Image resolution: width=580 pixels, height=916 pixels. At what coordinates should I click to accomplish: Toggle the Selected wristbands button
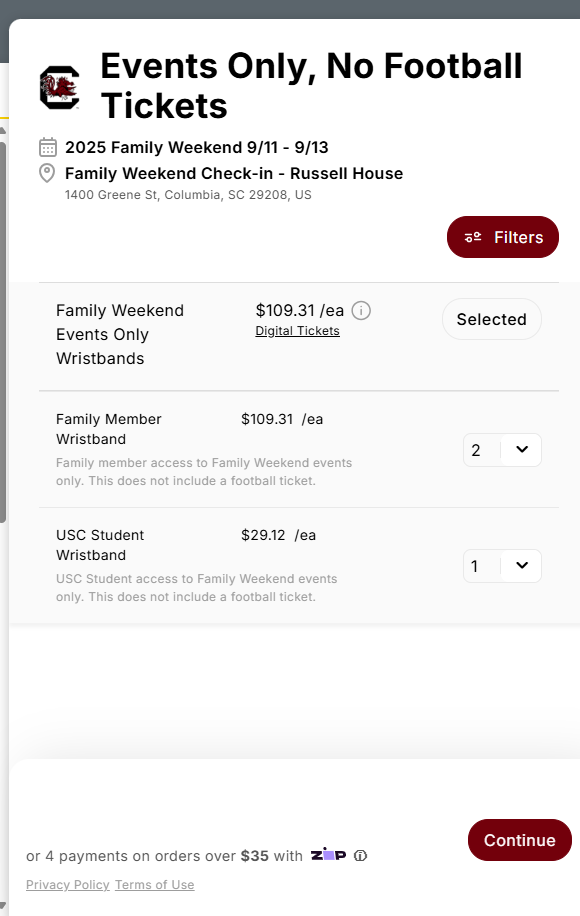coord(492,319)
